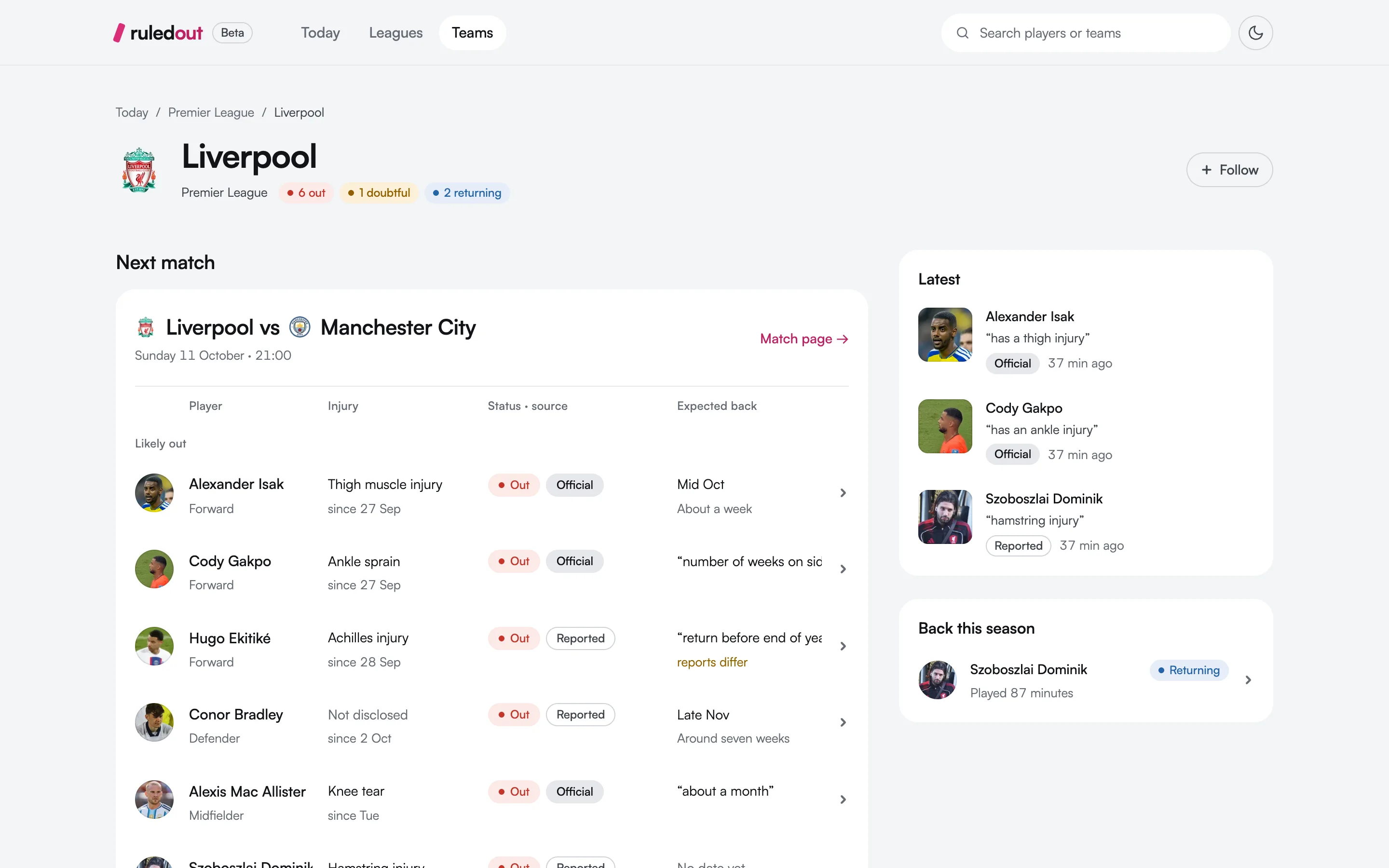Click the 'Achilles injury' cell

pos(368,638)
